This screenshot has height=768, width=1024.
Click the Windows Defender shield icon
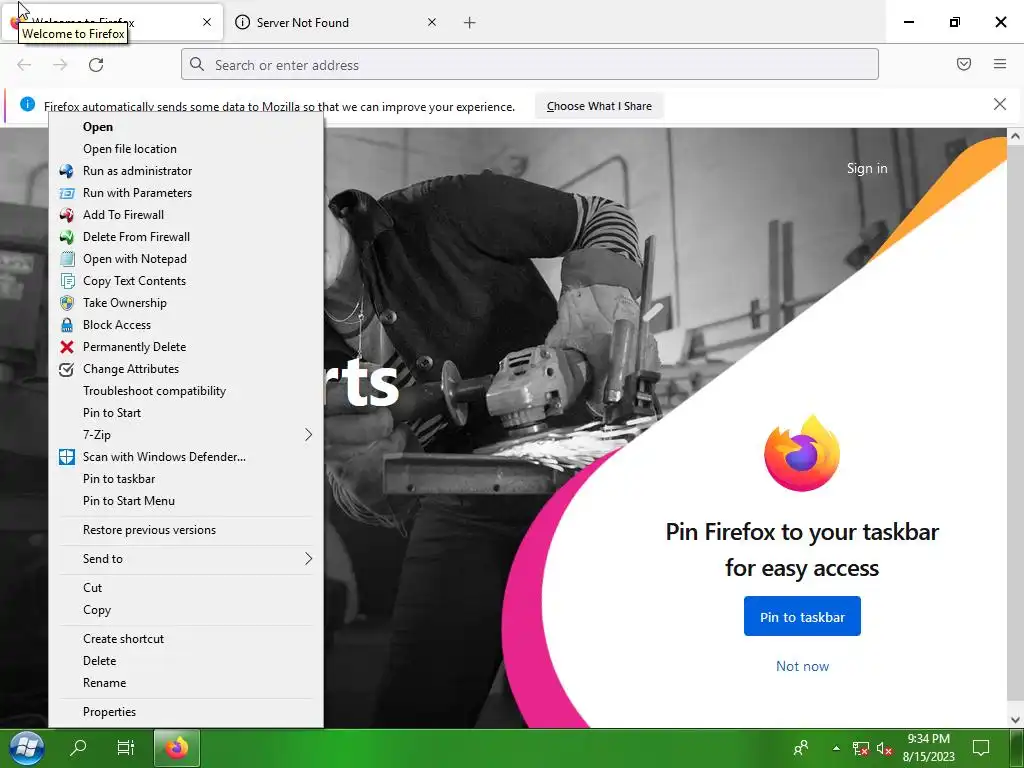point(67,457)
